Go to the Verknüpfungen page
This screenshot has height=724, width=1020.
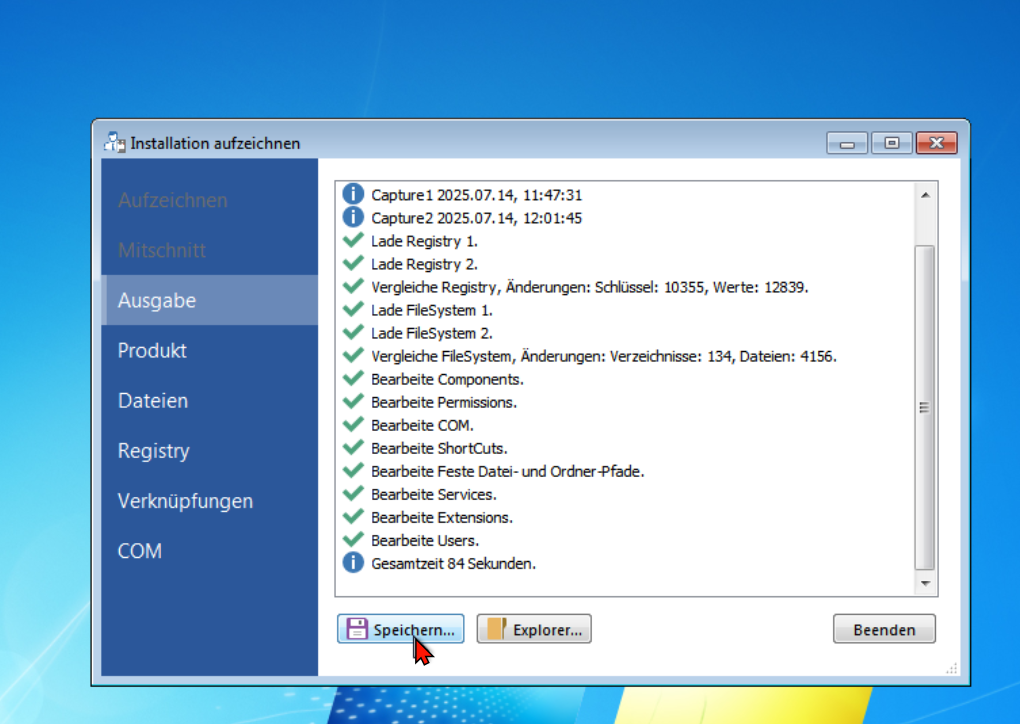tap(209, 500)
